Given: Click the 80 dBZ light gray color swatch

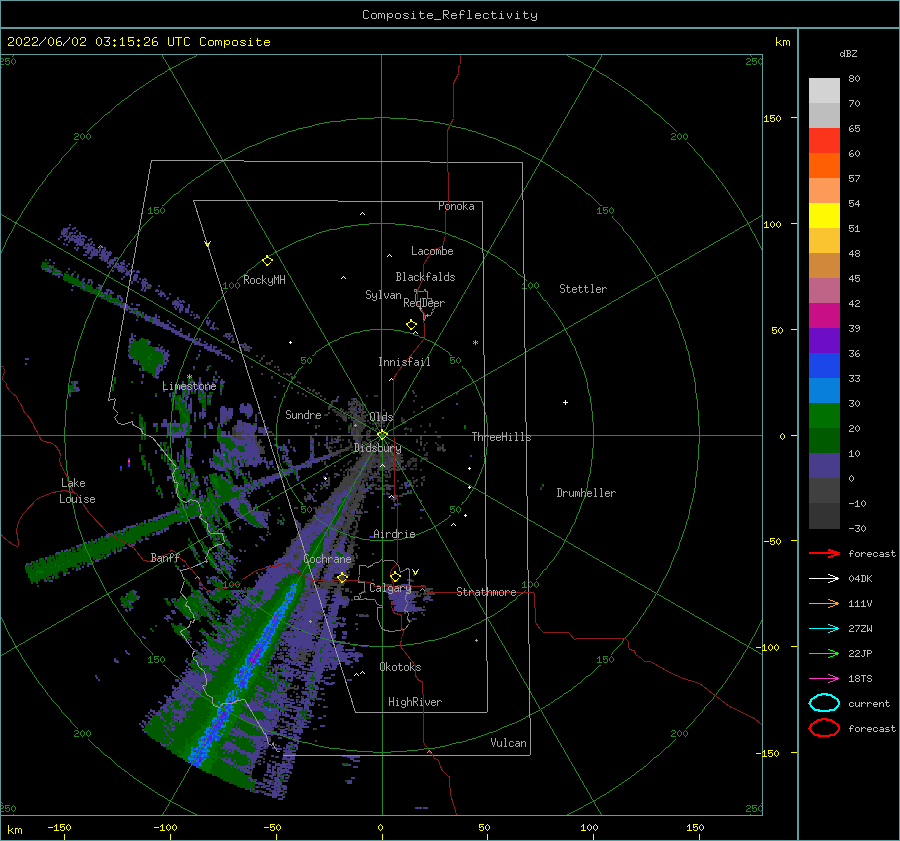Looking at the screenshot, I should point(824,90).
